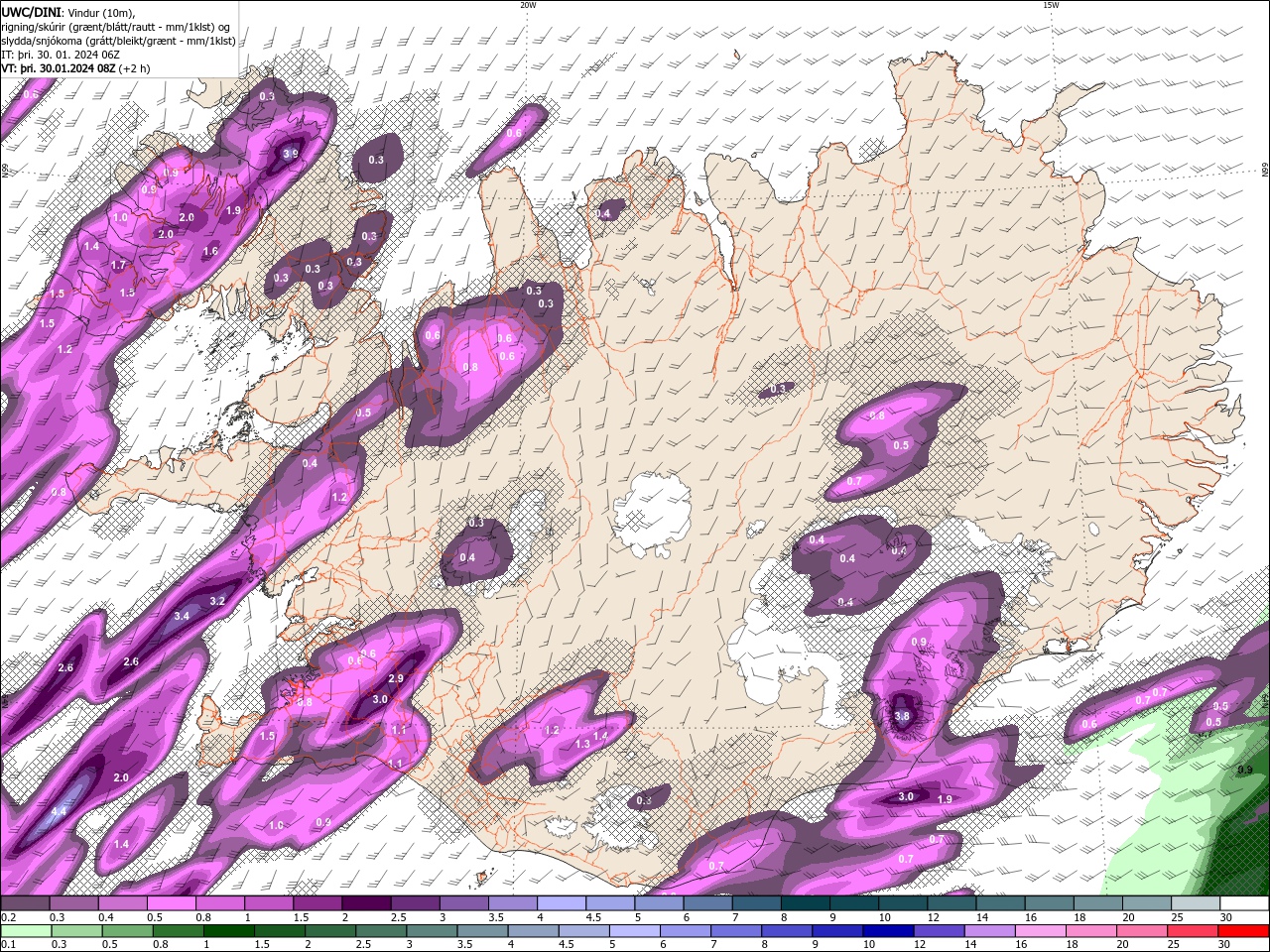The height and width of the screenshot is (952, 1270).
Task: Click the 3.2 snowfall value label
Action: tap(218, 601)
